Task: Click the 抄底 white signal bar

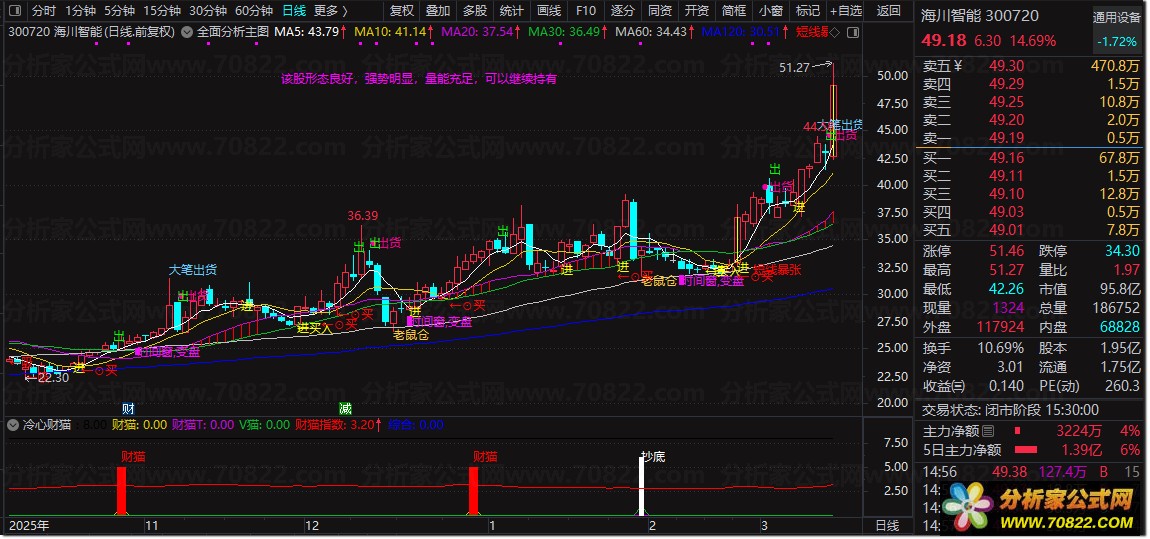Action: [642, 489]
